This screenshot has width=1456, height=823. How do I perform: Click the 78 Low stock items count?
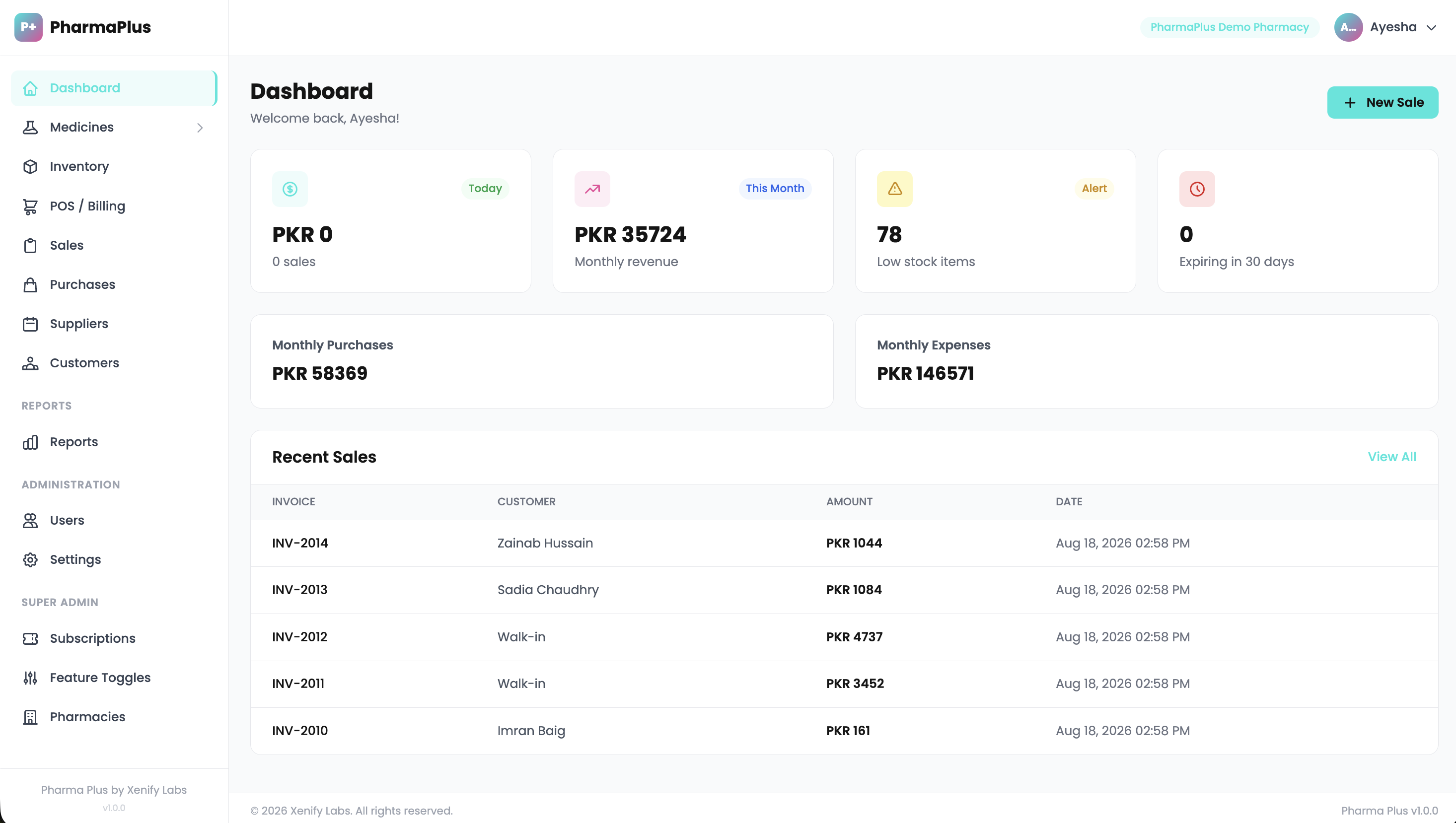pos(889,235)
